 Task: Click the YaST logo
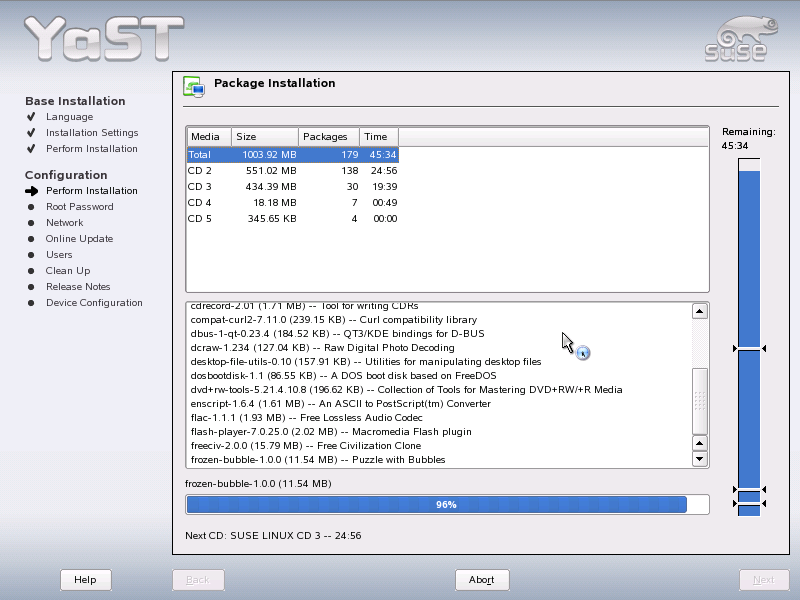pos(104,39)
